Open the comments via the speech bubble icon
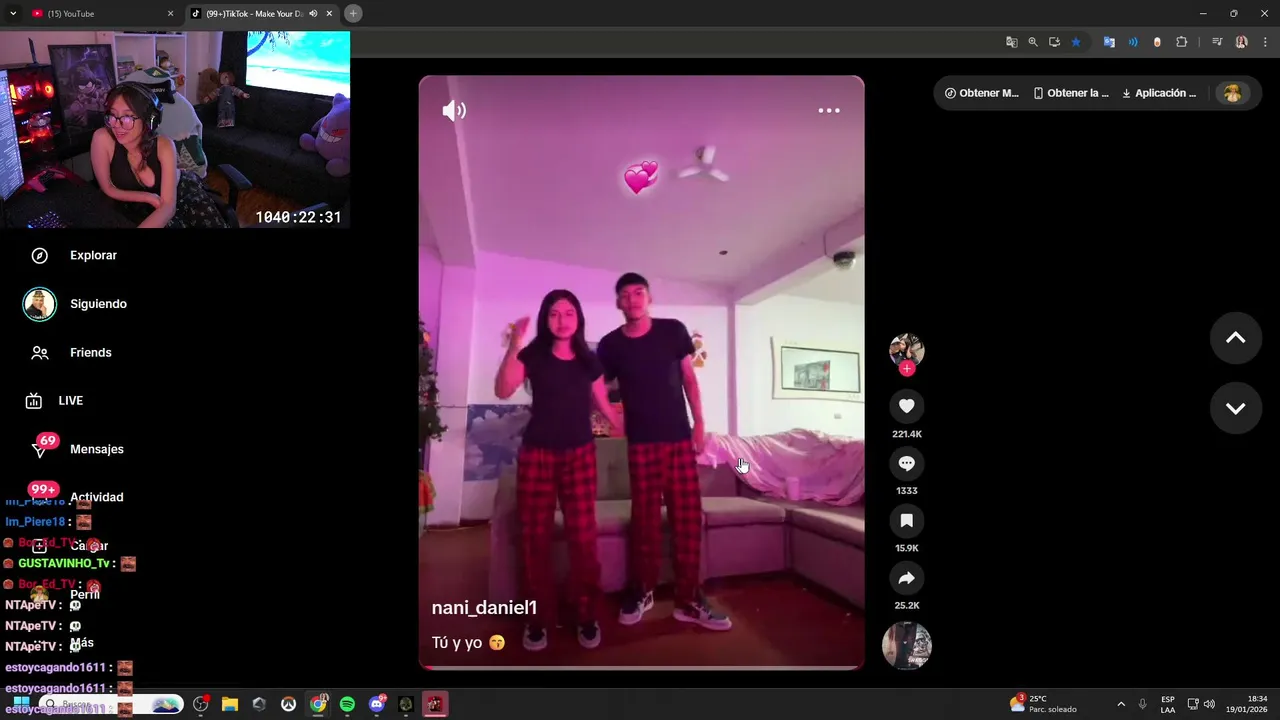 (x=907, y=463)
